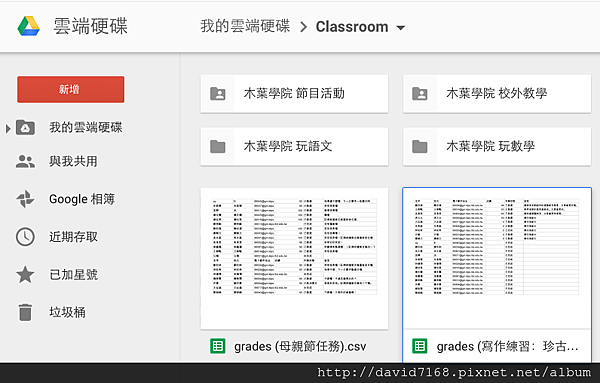The width and height of the screenshot is (600, 383).
Task: Click the Google Photos pinwheel icon
Action: 25,199
